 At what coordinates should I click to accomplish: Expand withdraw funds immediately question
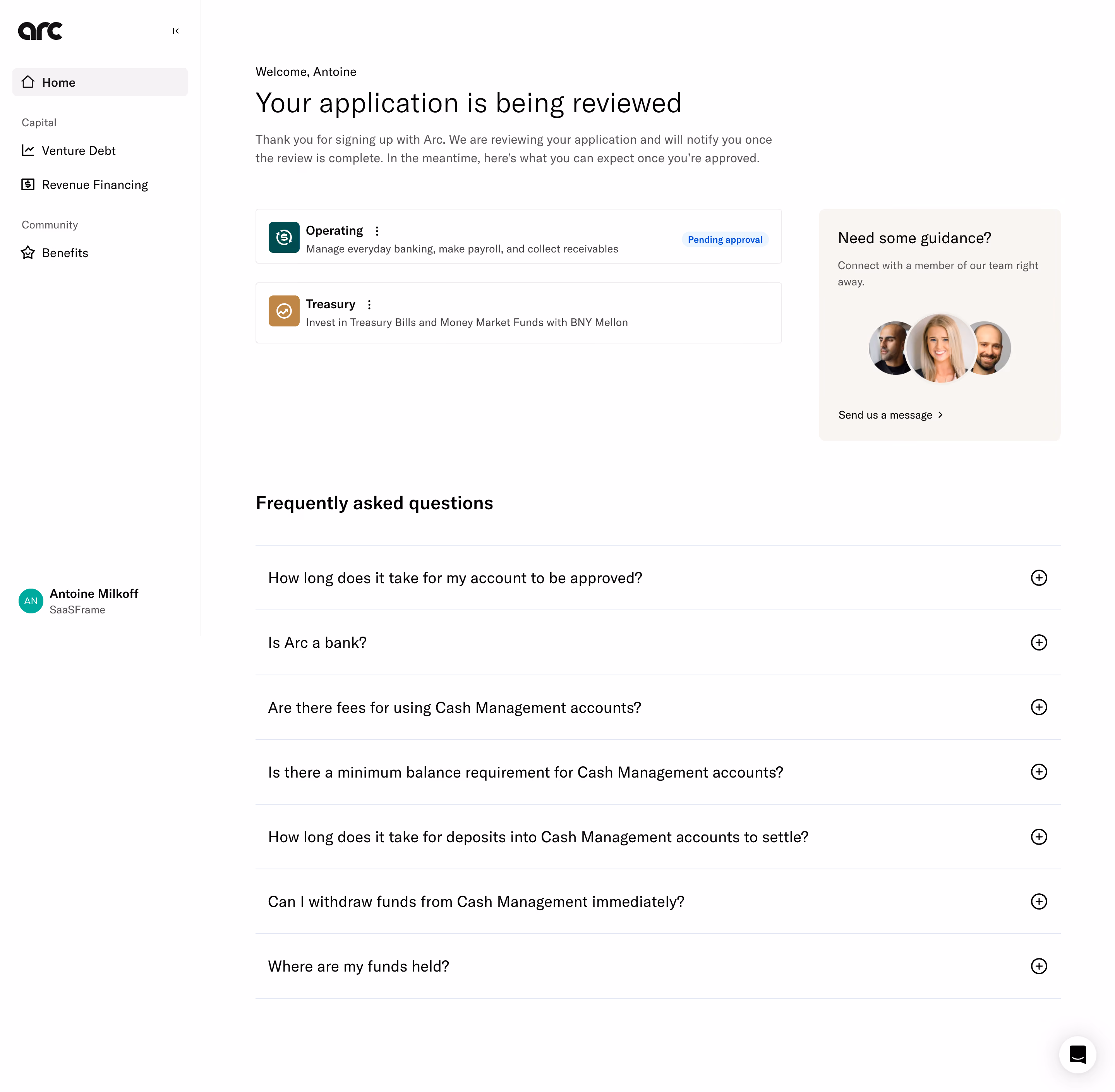pyautogui.click(x=657, y=901)
